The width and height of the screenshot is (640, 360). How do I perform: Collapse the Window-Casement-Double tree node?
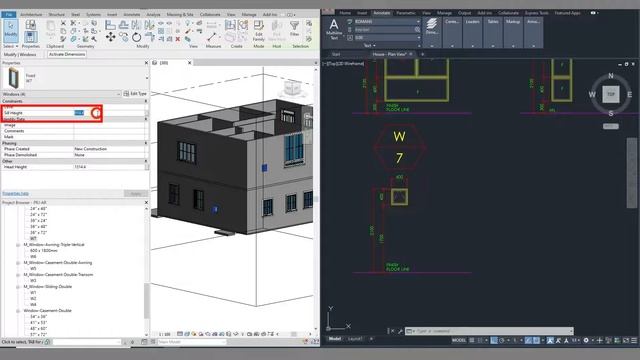pyautogui.click(x=18, y=311)
